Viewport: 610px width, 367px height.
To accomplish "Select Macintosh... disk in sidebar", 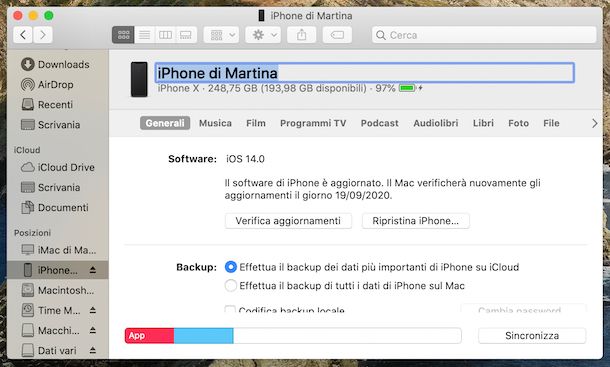I will point(58,290).
